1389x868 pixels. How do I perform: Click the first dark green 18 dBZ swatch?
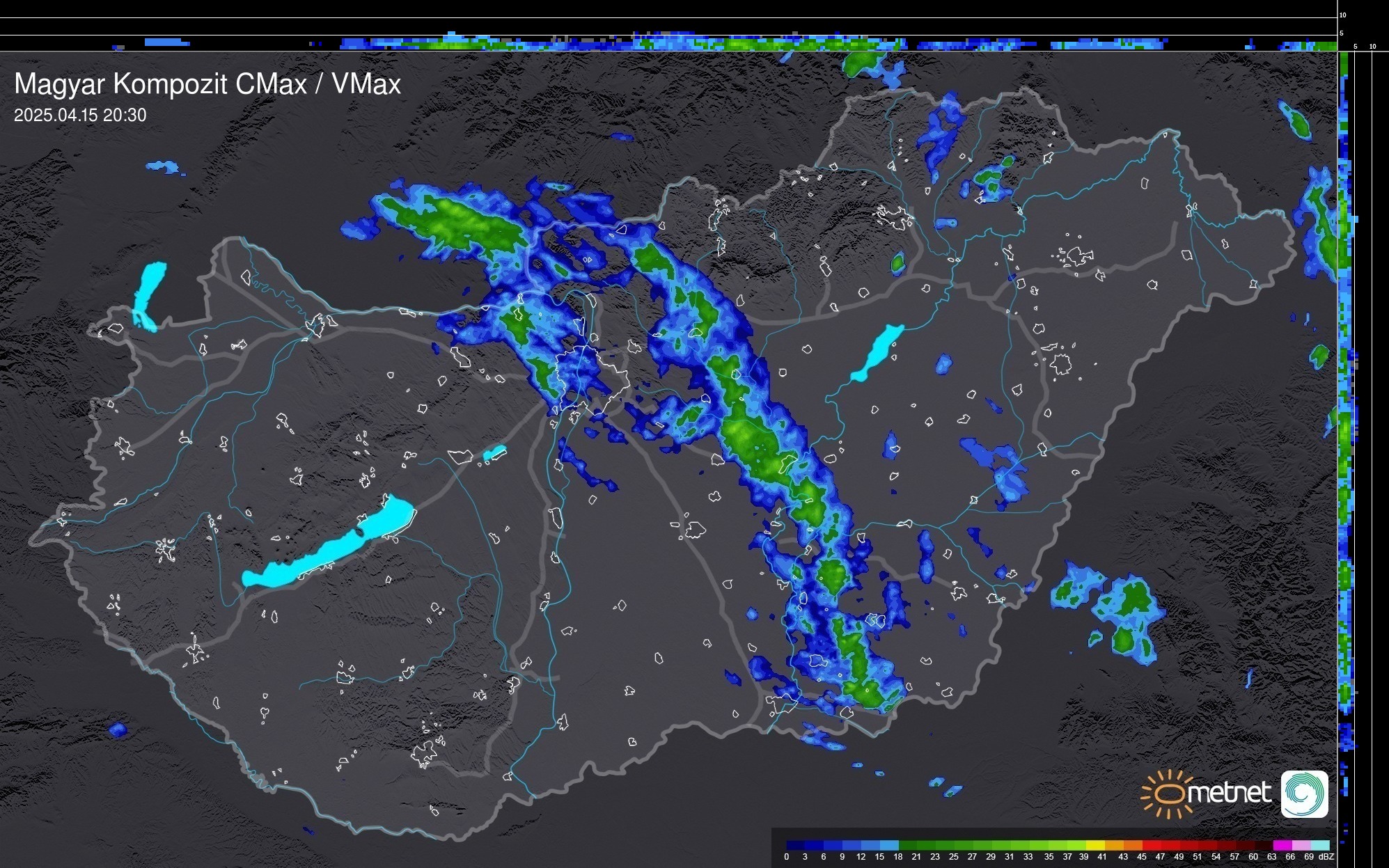[x=907, y=845]
